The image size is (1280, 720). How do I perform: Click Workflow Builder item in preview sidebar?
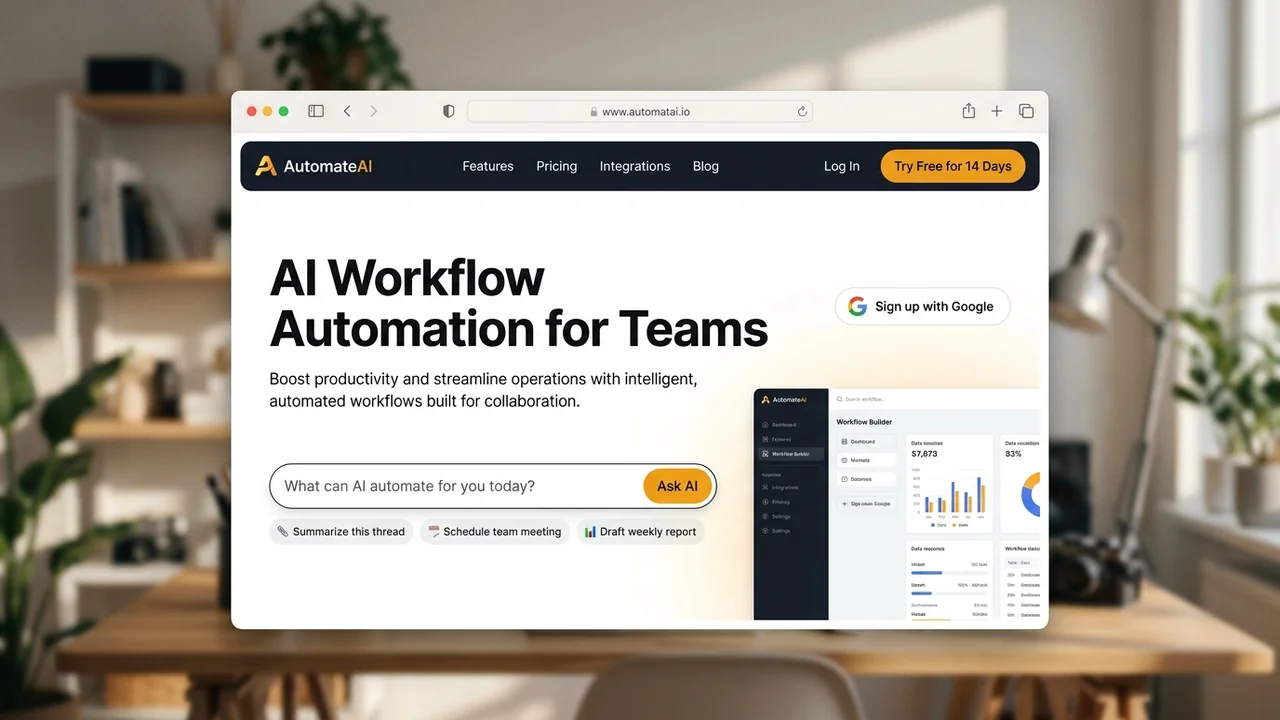[791, 454]
